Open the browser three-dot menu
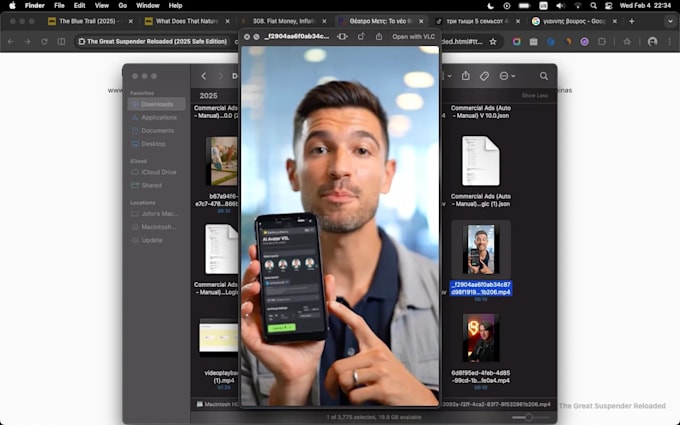The width and height of the screenshot is (680, 425). (670, 42)
